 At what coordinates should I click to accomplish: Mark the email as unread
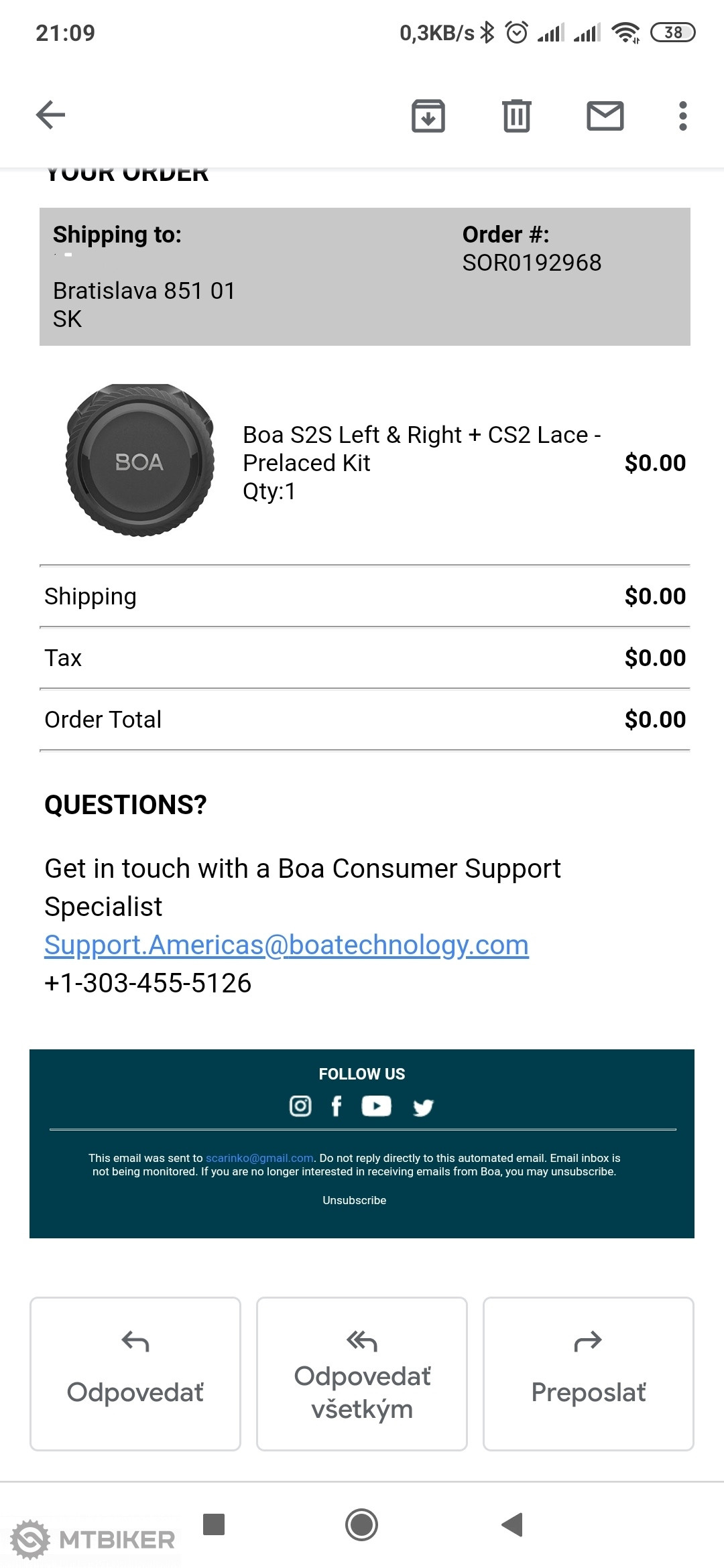[x=605, y=116]
